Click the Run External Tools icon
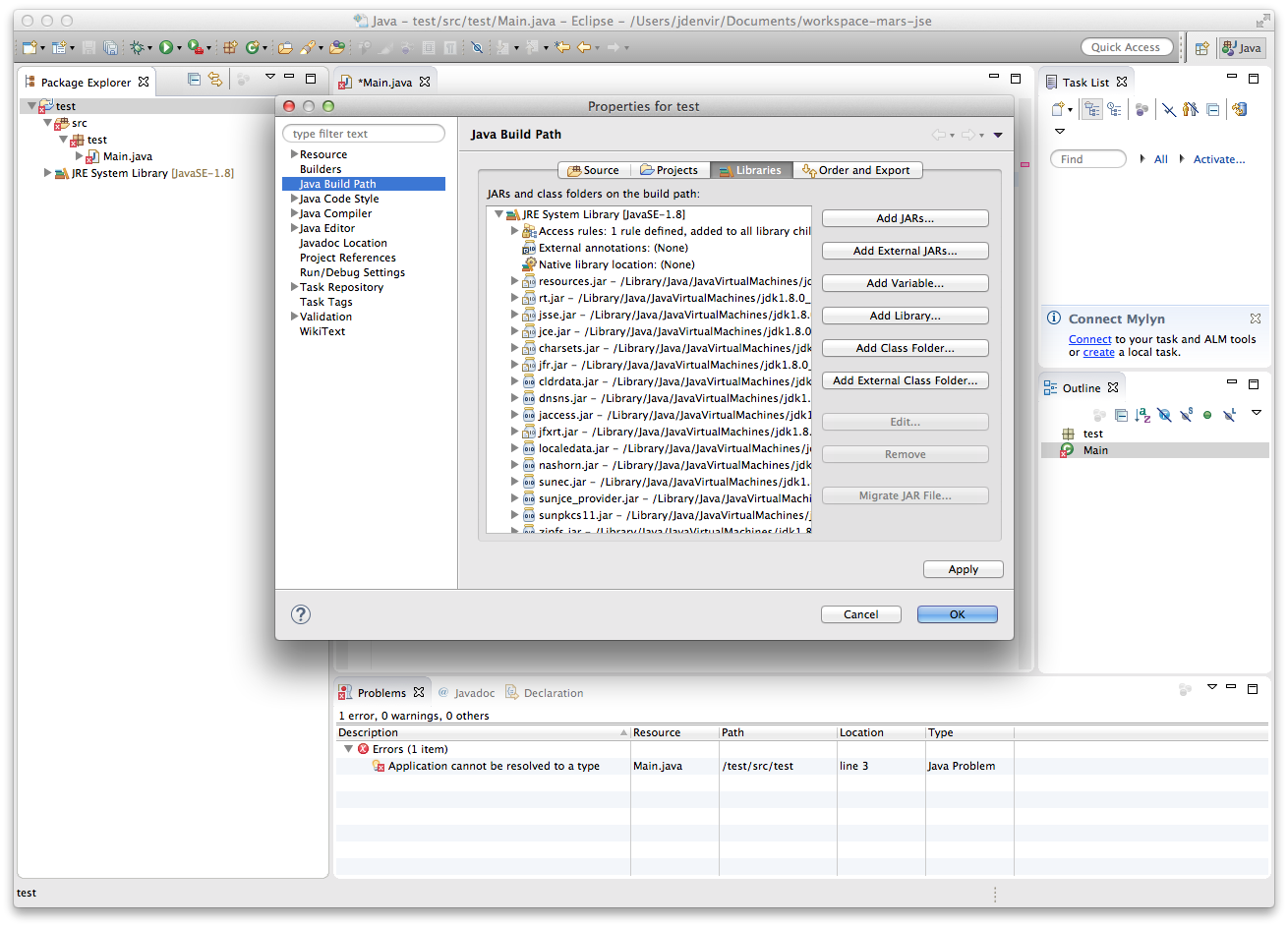1288x927 pixels. coord(196,47)
